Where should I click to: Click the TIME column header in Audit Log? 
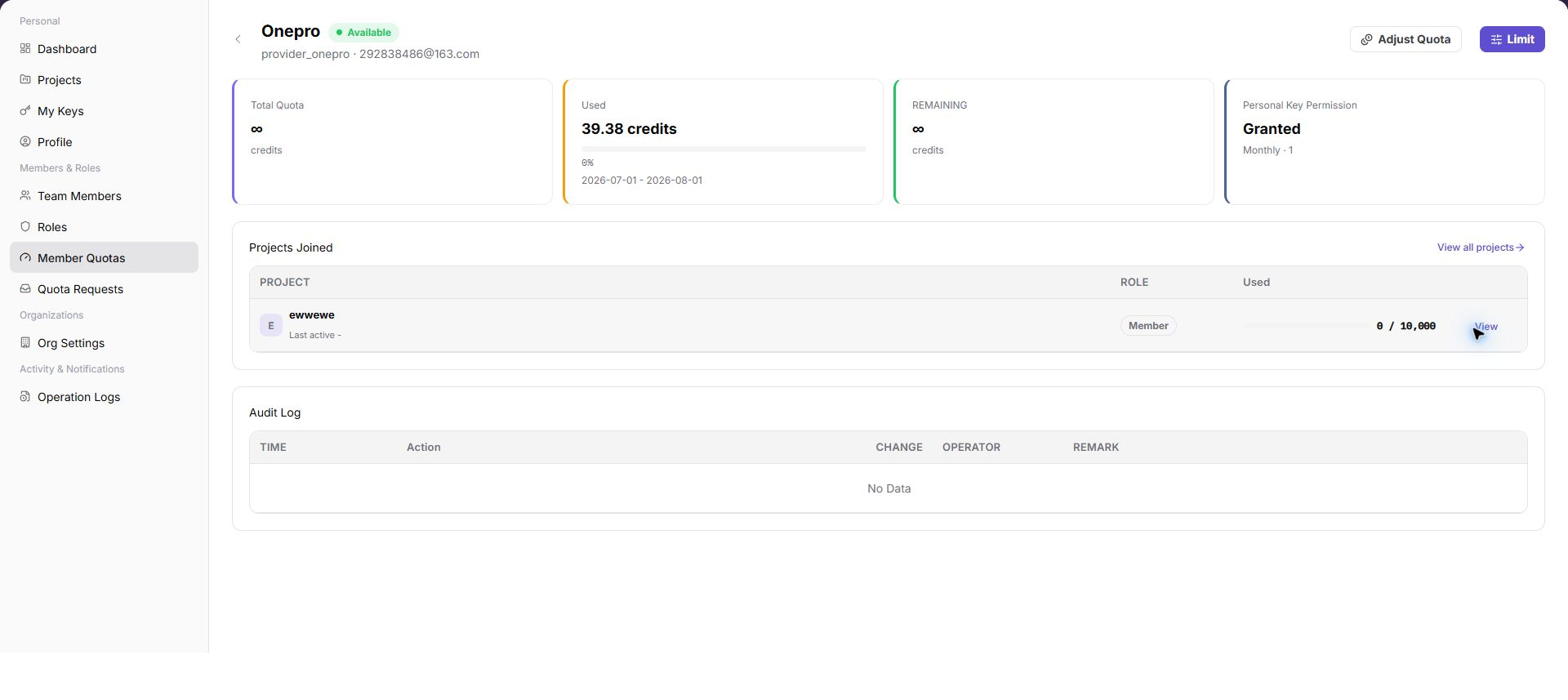pos(273,448)
